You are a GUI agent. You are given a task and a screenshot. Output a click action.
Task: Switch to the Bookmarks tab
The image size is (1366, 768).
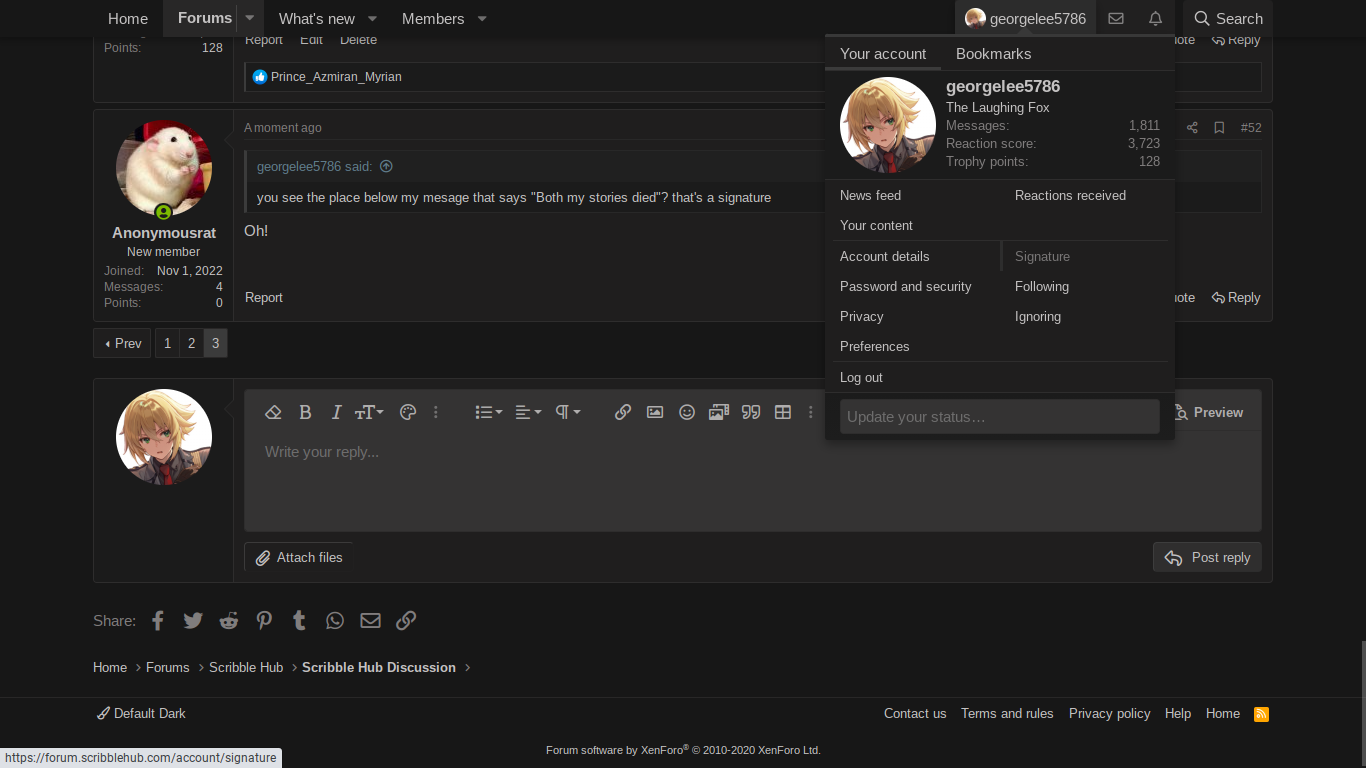pyautogui.click(x=993, y=53)
